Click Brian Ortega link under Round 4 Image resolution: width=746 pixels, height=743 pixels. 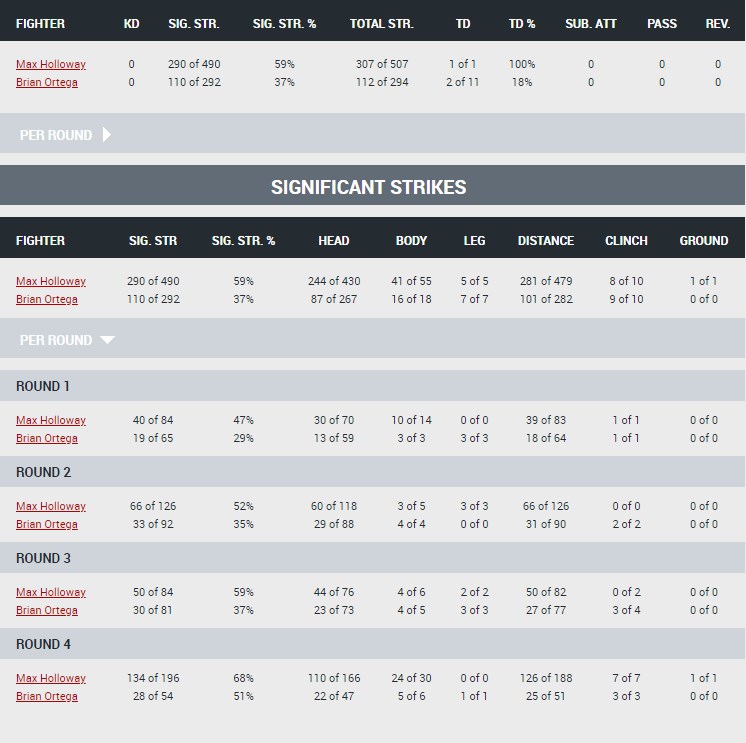pos(47,696)
